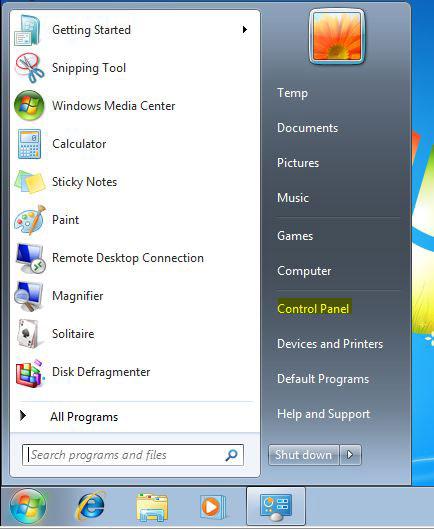Open Devices and Printers
434x529 pixels.
[330, 344]
